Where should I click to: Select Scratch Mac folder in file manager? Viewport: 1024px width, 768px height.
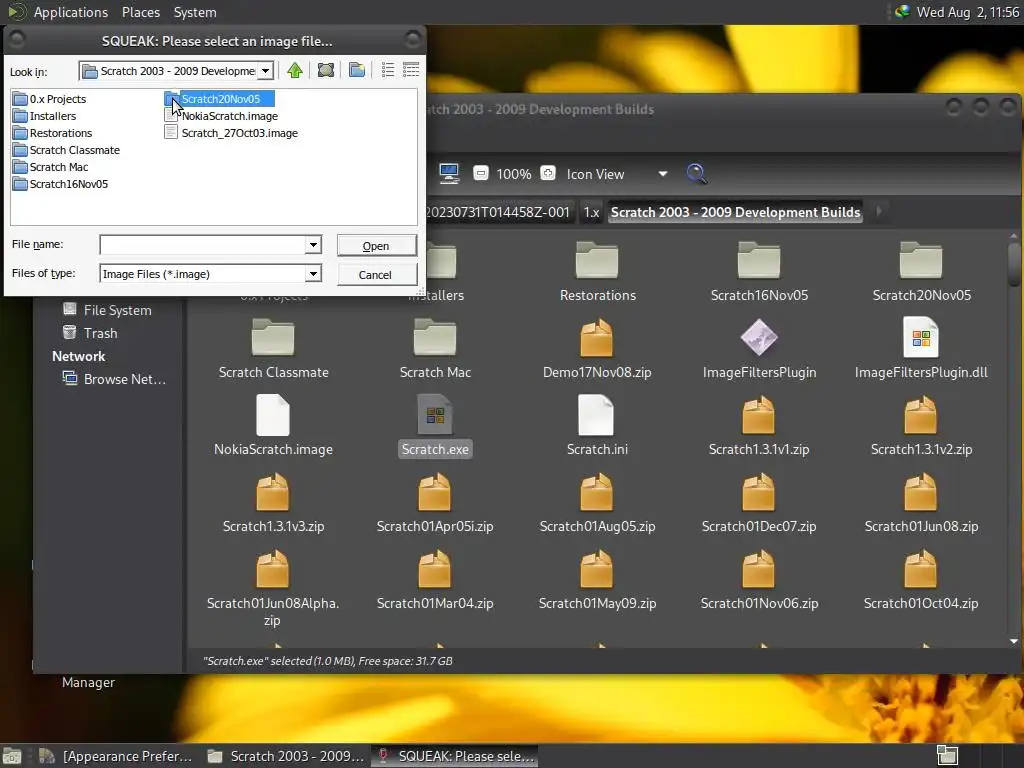435,348
